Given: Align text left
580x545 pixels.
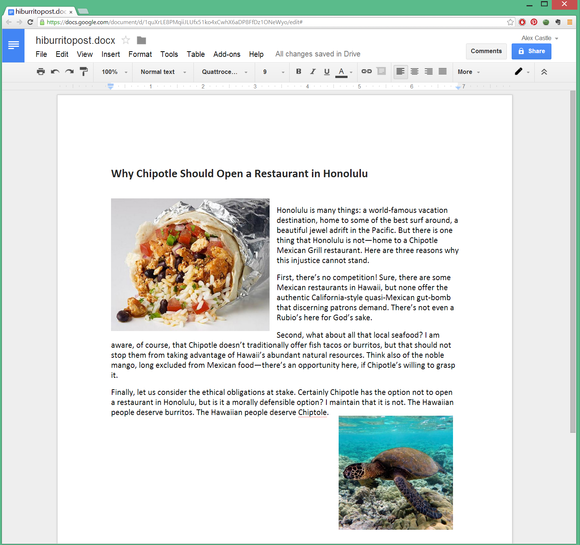Looking at the screenshot, I should pos(400,71).
